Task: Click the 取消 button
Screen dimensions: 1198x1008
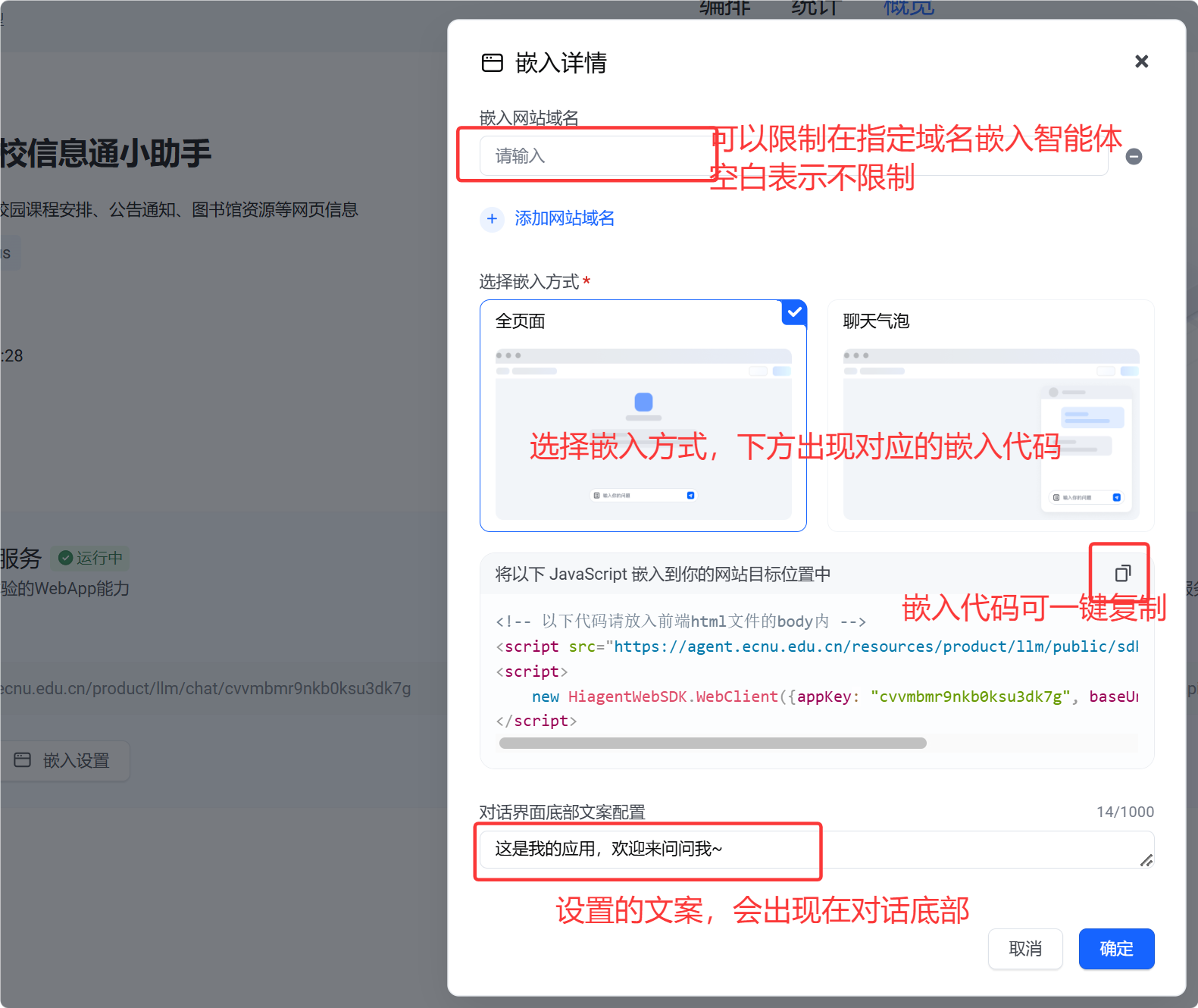Action: (x=1025, y=949)
